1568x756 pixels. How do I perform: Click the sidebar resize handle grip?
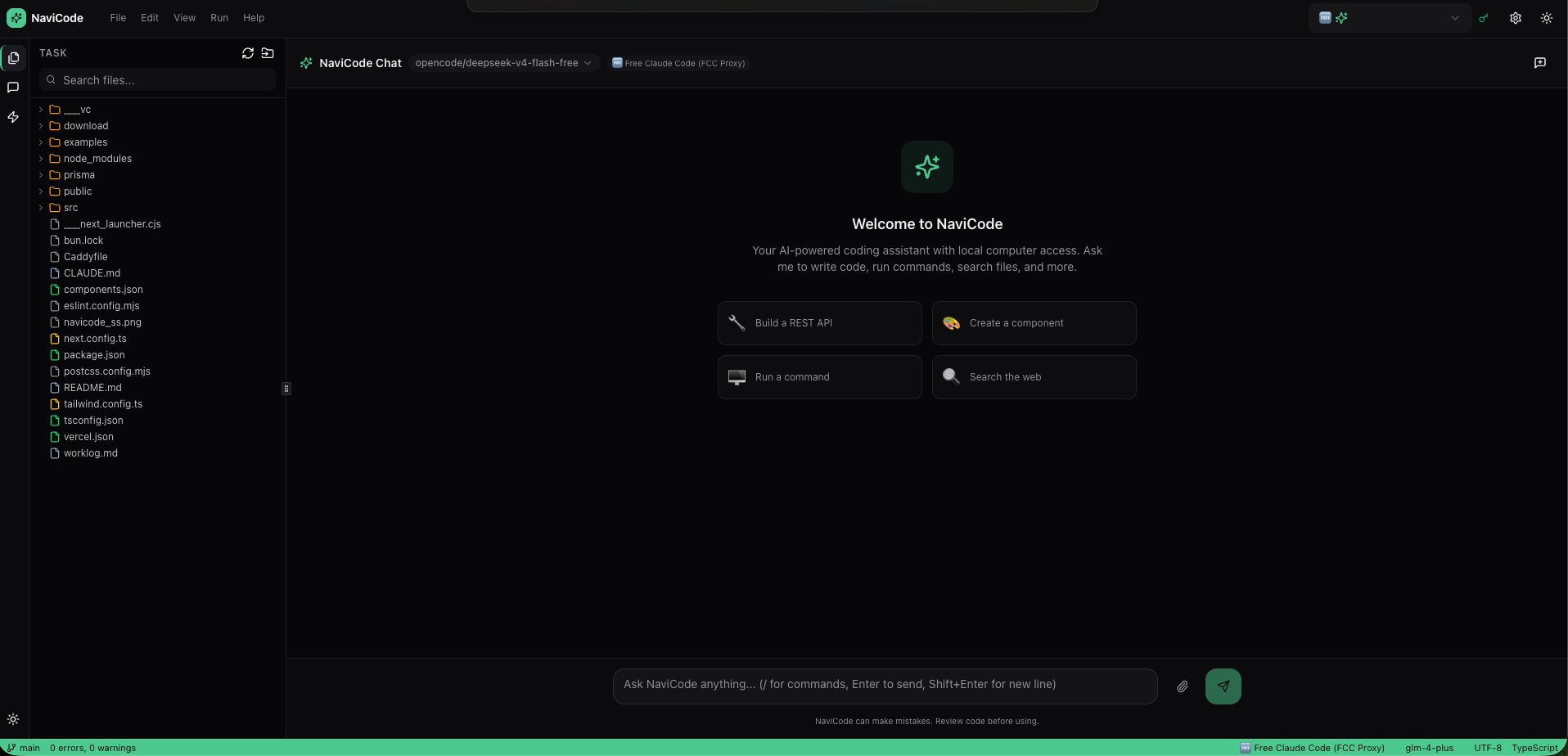coord(286,389)
